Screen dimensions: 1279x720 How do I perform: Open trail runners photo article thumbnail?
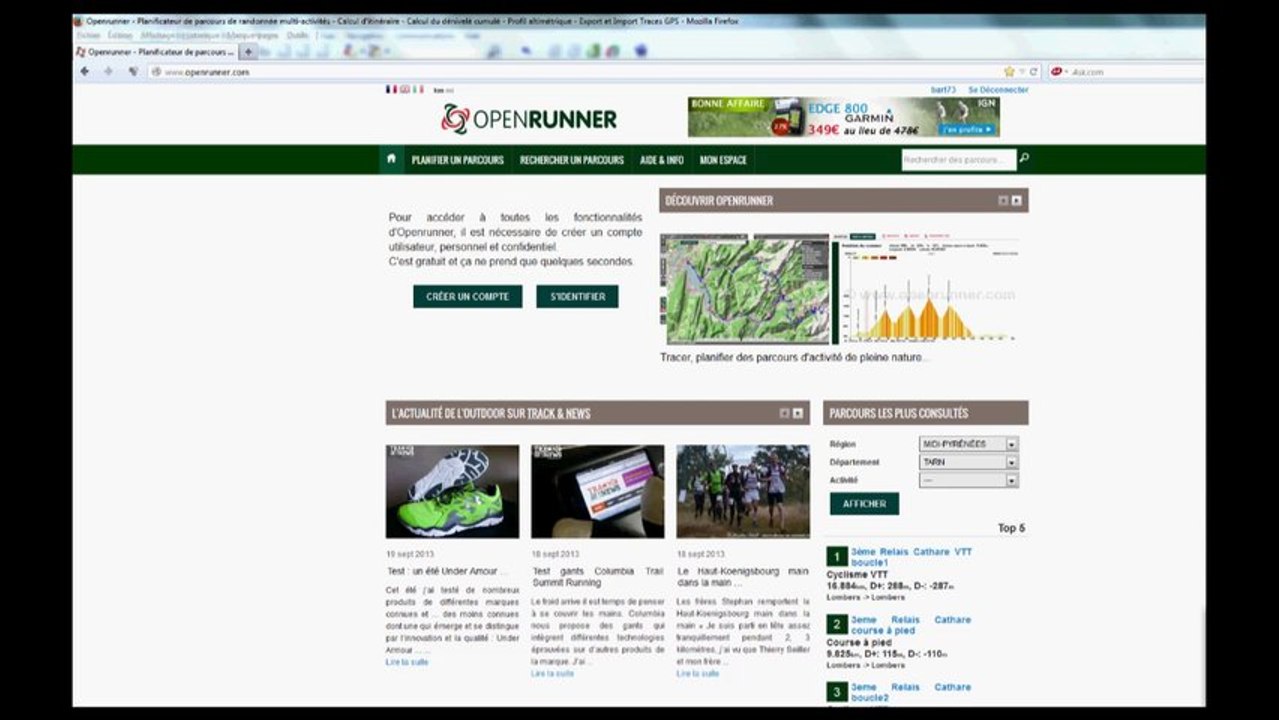coord(743,491)
